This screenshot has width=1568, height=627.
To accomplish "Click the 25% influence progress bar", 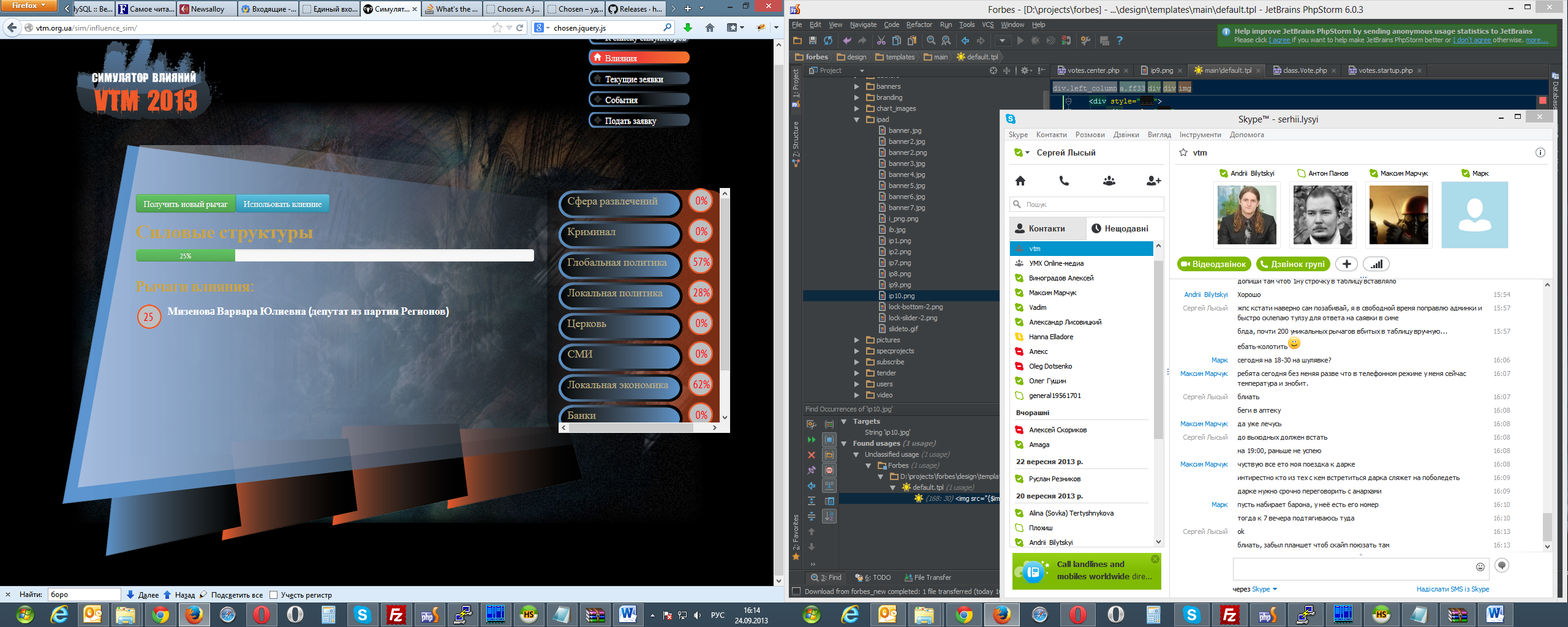I will click(334, 256).
